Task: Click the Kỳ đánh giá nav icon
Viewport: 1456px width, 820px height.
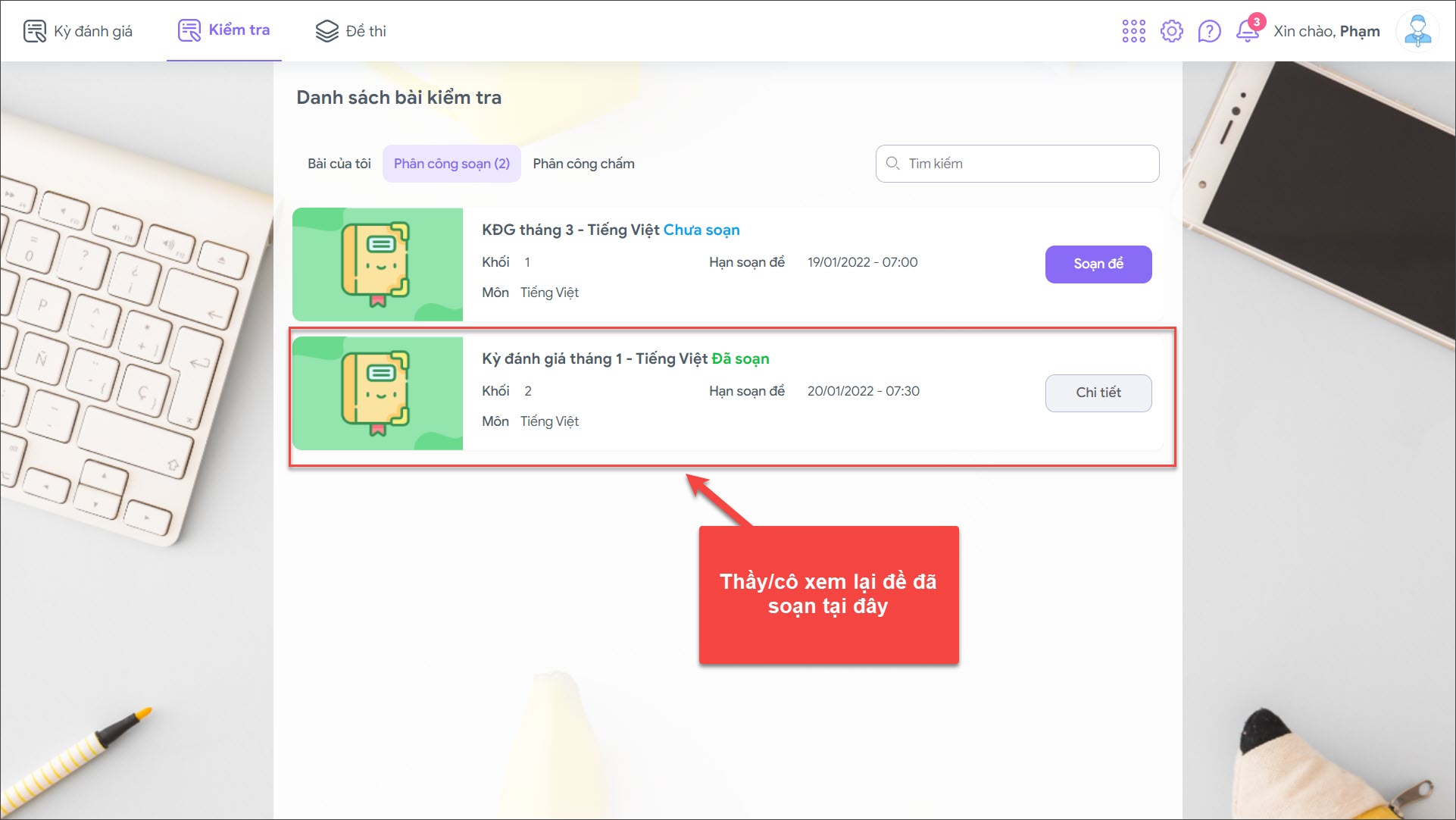Action: click(35, 31)
